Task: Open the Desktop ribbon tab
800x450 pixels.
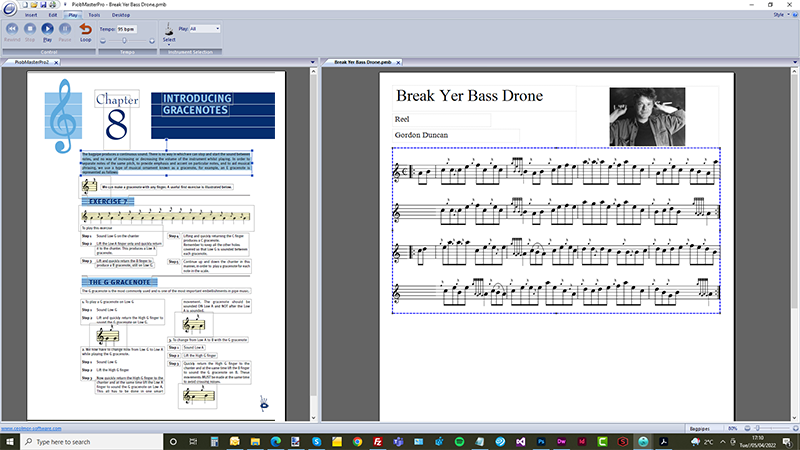Action: click(121, 15)
